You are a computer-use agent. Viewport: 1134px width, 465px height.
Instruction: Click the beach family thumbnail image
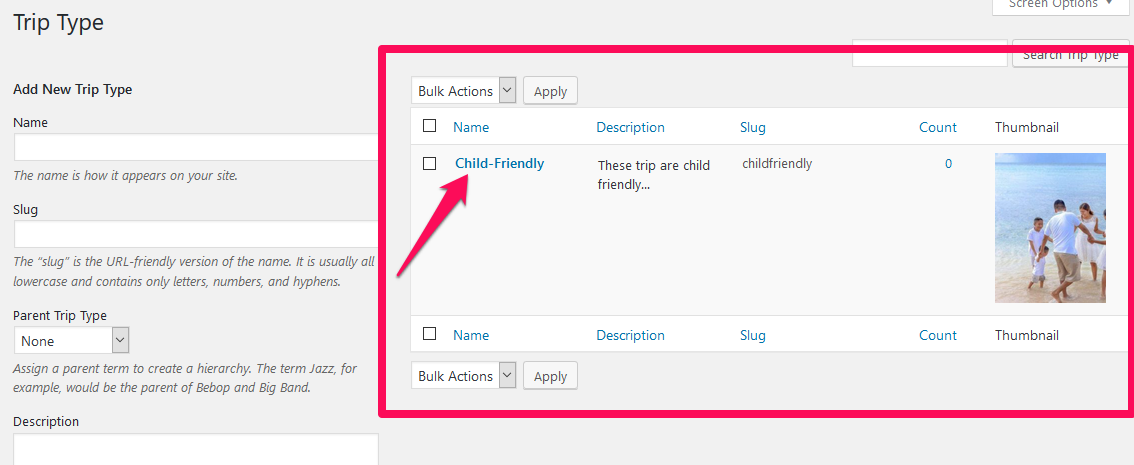click(x=1050, y=228)
